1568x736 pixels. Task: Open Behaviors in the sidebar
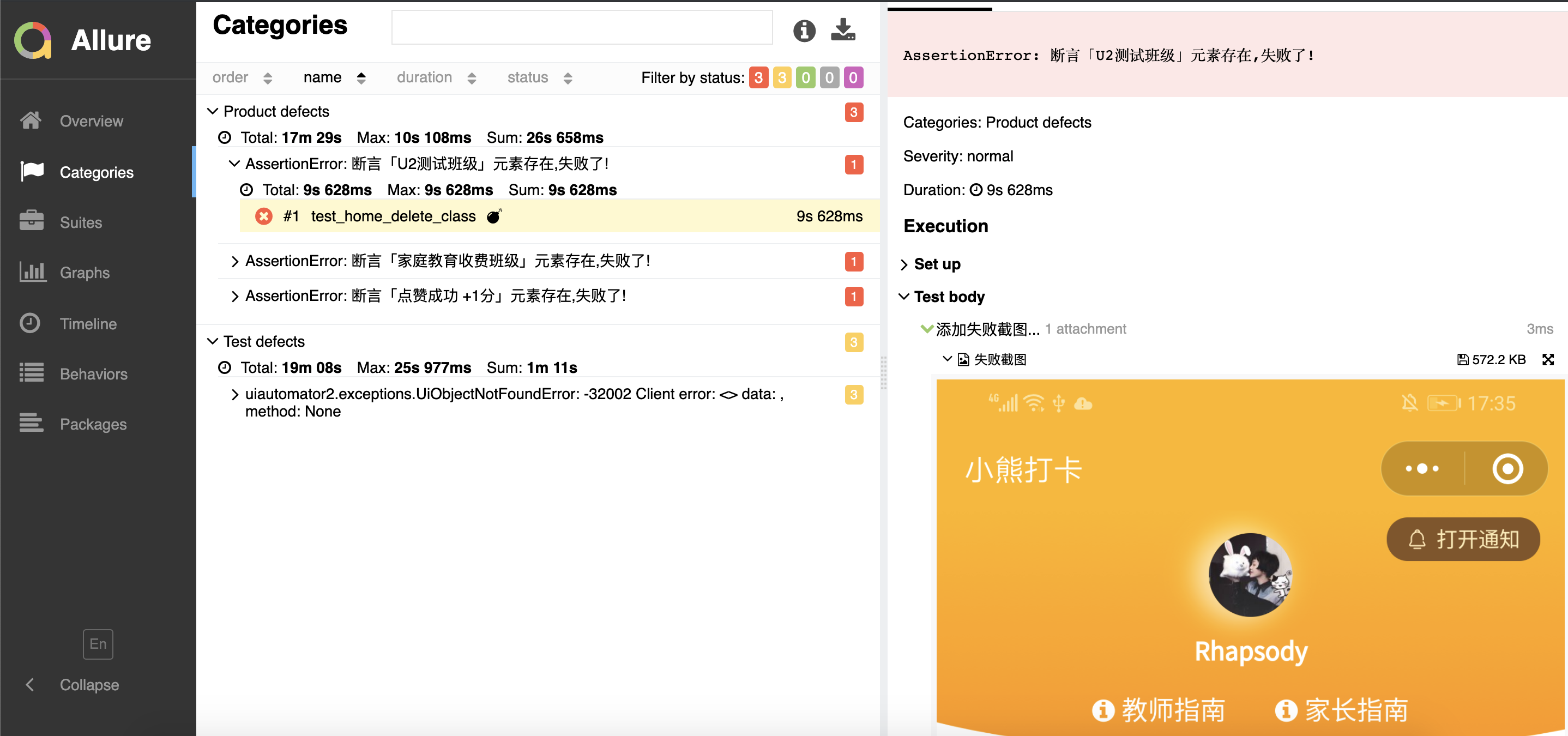[94, 374]
